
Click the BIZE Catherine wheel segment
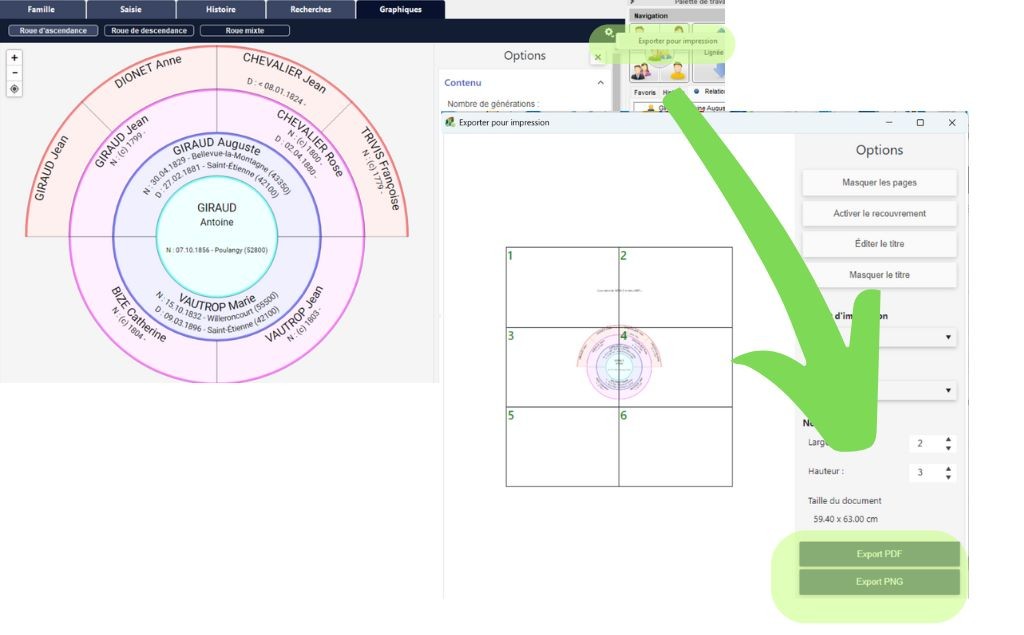(138, 314)
